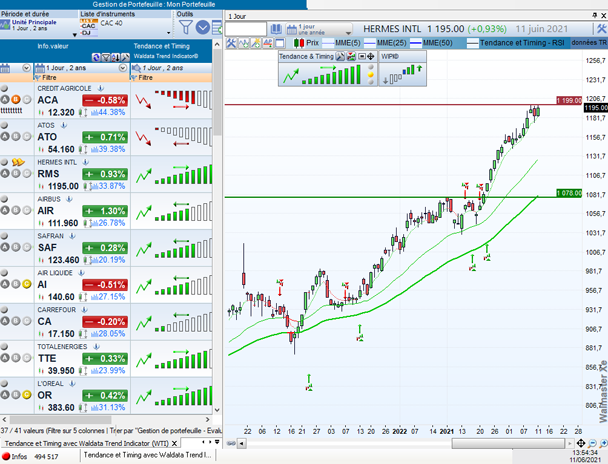608x464 pixels.
Task: Click the données TR legend tab
Action: (589, 43)
